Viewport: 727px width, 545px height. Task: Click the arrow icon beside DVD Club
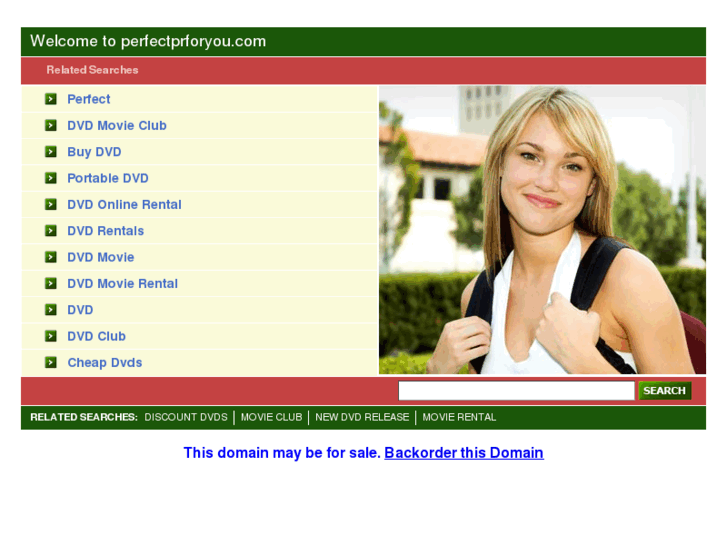(51, 336)
